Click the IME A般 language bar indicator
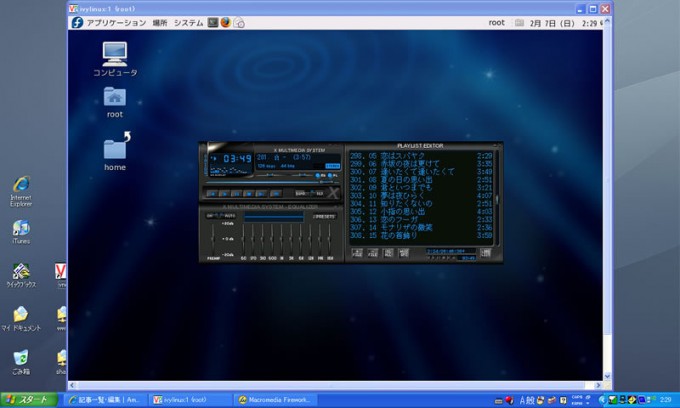Viewport: 680px width, 408px height. tap(527, 400)
